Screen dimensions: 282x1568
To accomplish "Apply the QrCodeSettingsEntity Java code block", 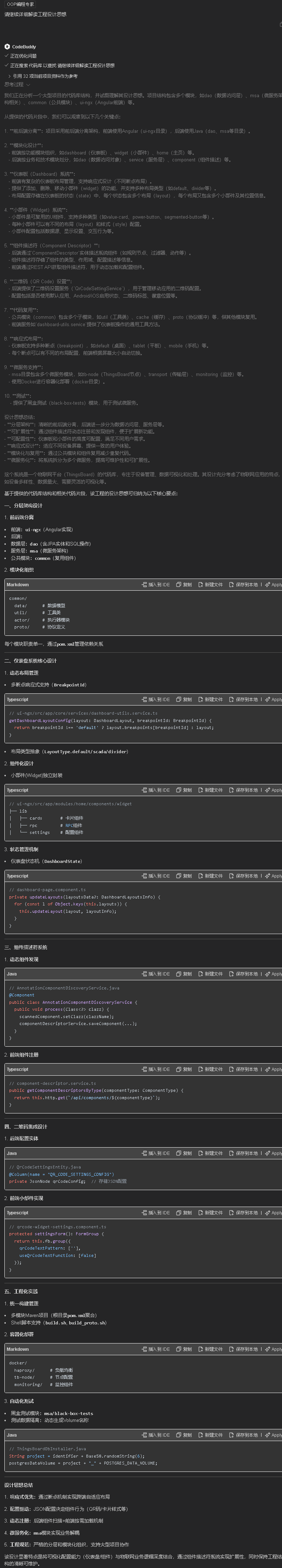I will (273, 1153).
